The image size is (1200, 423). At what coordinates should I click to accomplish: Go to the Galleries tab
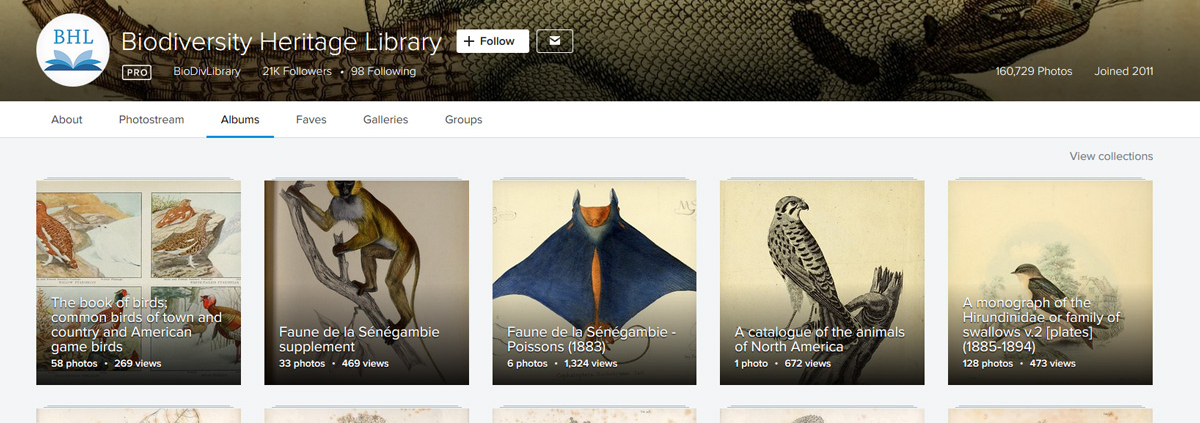tap(386, 120)
